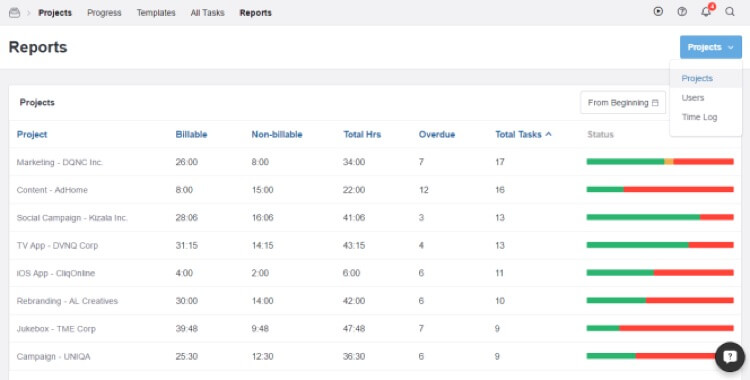Open the Templates tab
750x380 pixels.
tap(156, 13)
